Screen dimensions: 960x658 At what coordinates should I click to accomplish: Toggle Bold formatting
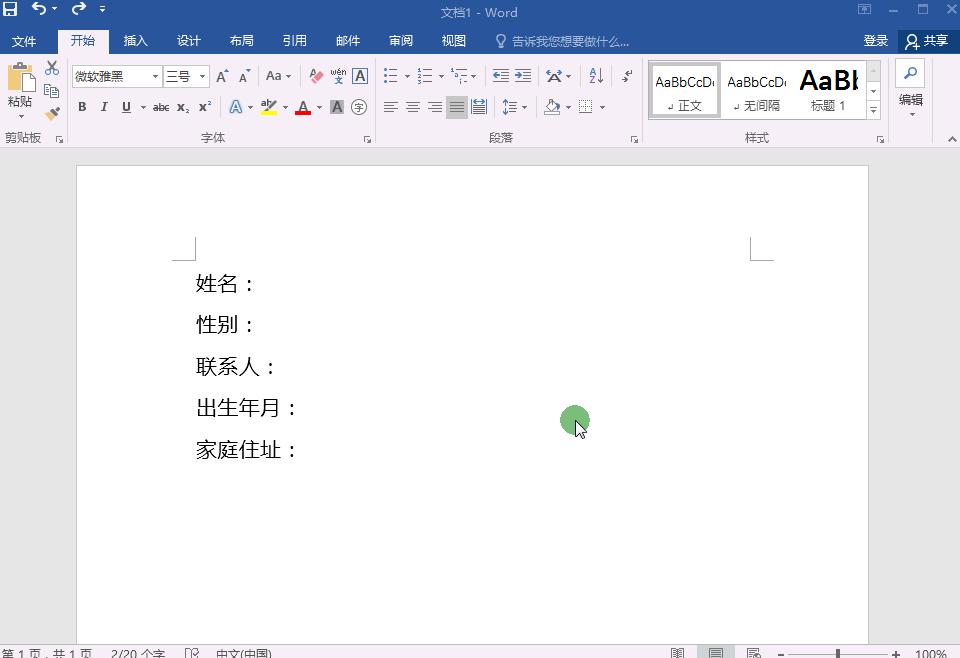(x=82, y=107)
